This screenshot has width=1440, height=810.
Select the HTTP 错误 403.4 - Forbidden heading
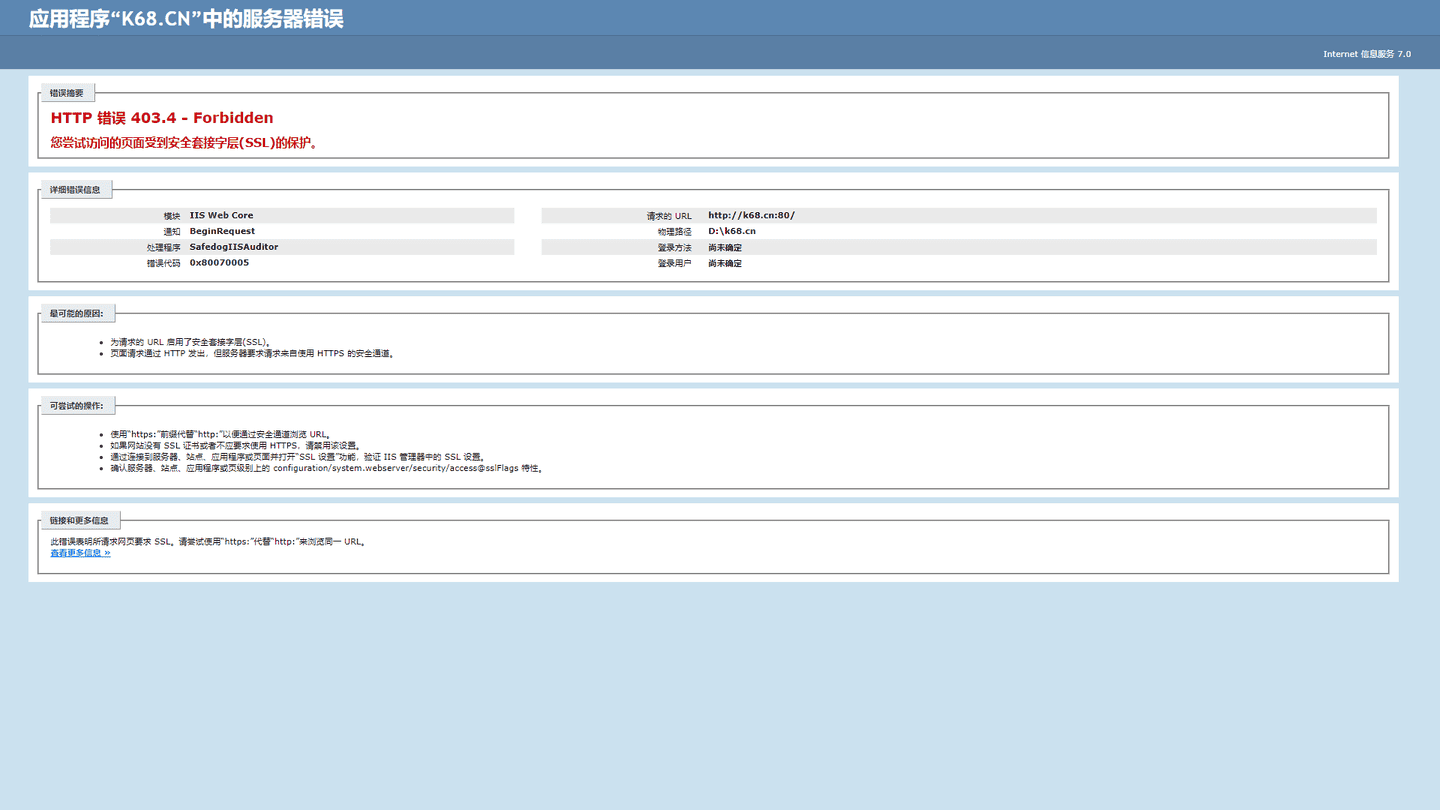coord(162,118)
